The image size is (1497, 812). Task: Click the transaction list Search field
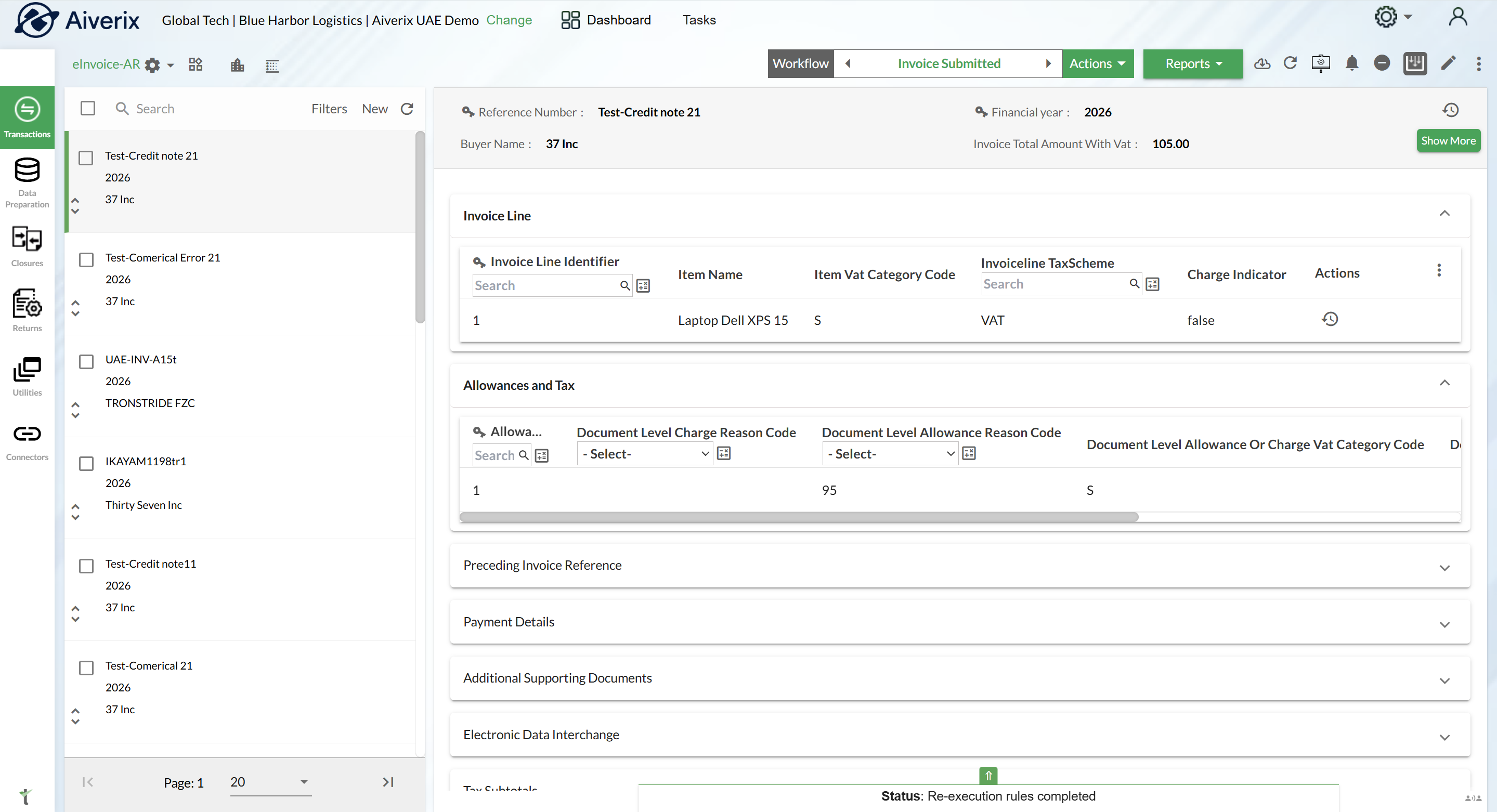tap(203, 109)
